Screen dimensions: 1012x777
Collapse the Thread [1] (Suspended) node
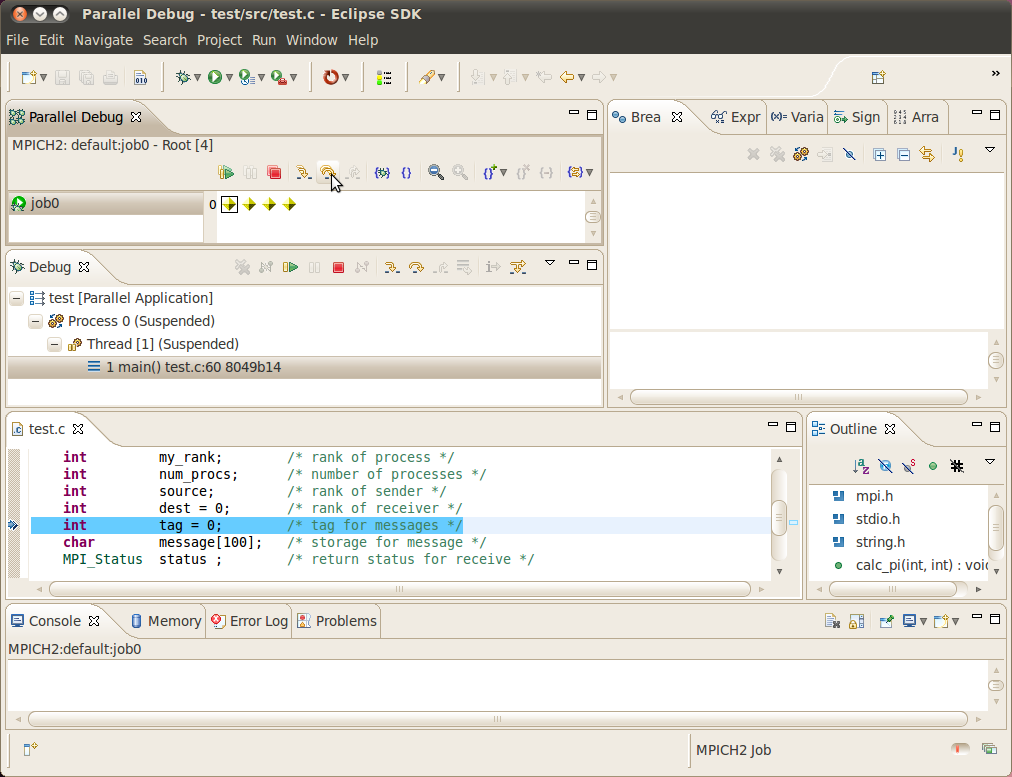[x=55, y=345]
